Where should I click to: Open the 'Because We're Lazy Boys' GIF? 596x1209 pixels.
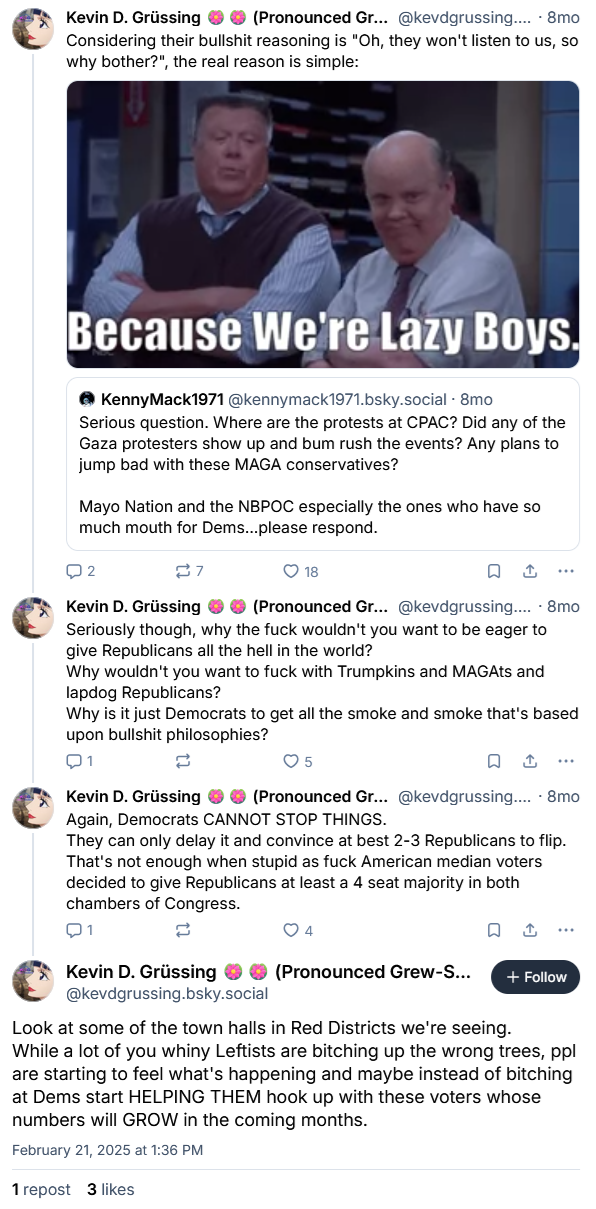pyautogui.click(x=323, y=224)
